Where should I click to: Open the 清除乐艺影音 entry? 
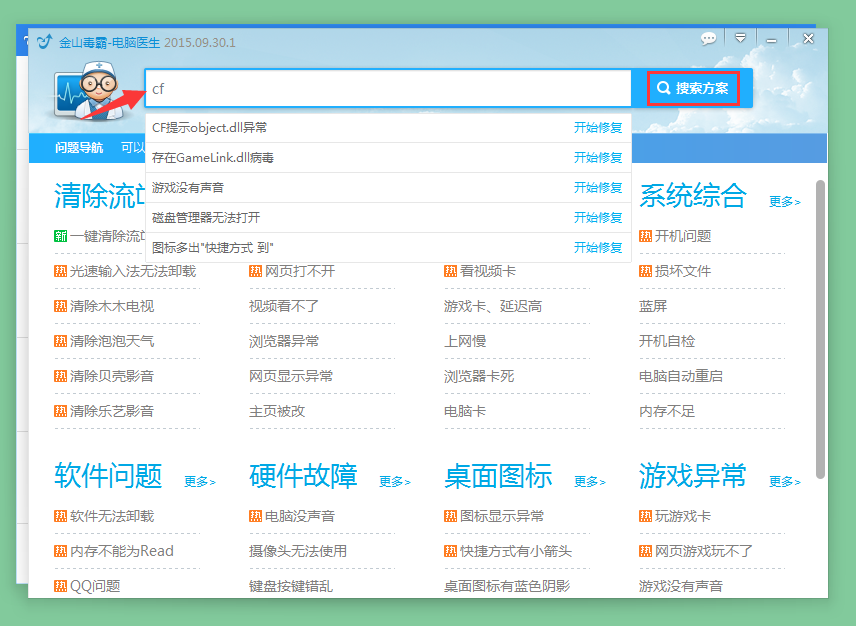112,411
